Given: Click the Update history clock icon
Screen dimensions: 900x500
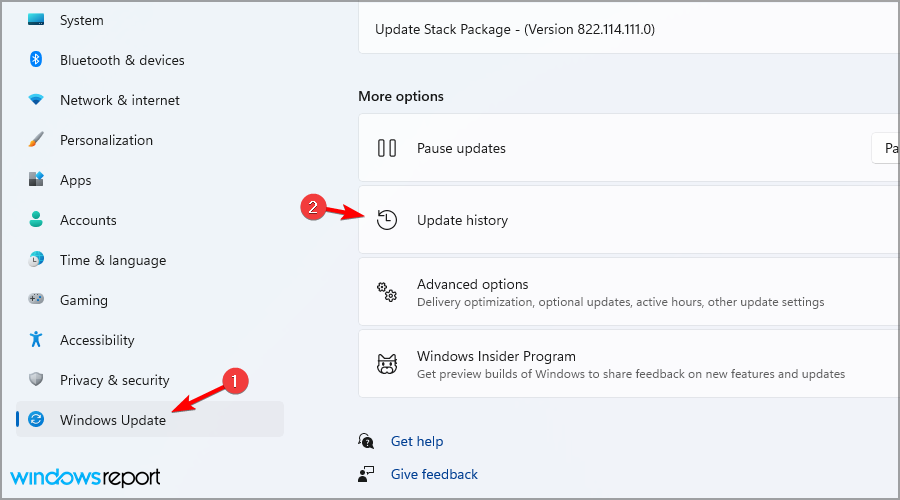Looking at the screenshot, I should pyautogui.click(x=387, y=220).
